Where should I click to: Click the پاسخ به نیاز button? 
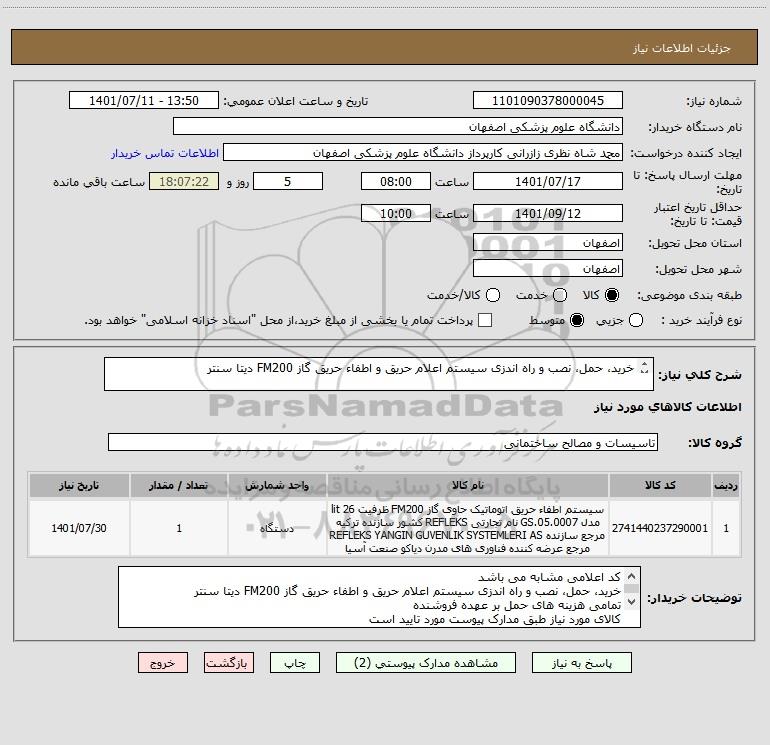pyautogui.click(x=582, y=663)
